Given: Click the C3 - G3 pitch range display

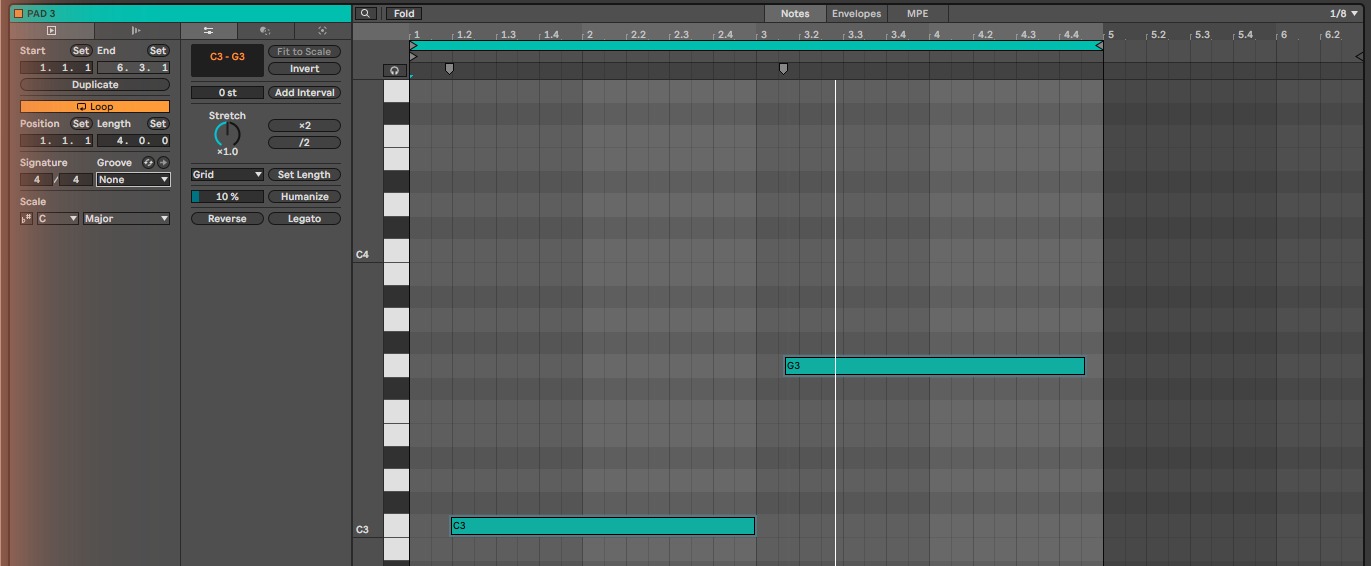Looking at the screenshot, I should tap(227, 60).
